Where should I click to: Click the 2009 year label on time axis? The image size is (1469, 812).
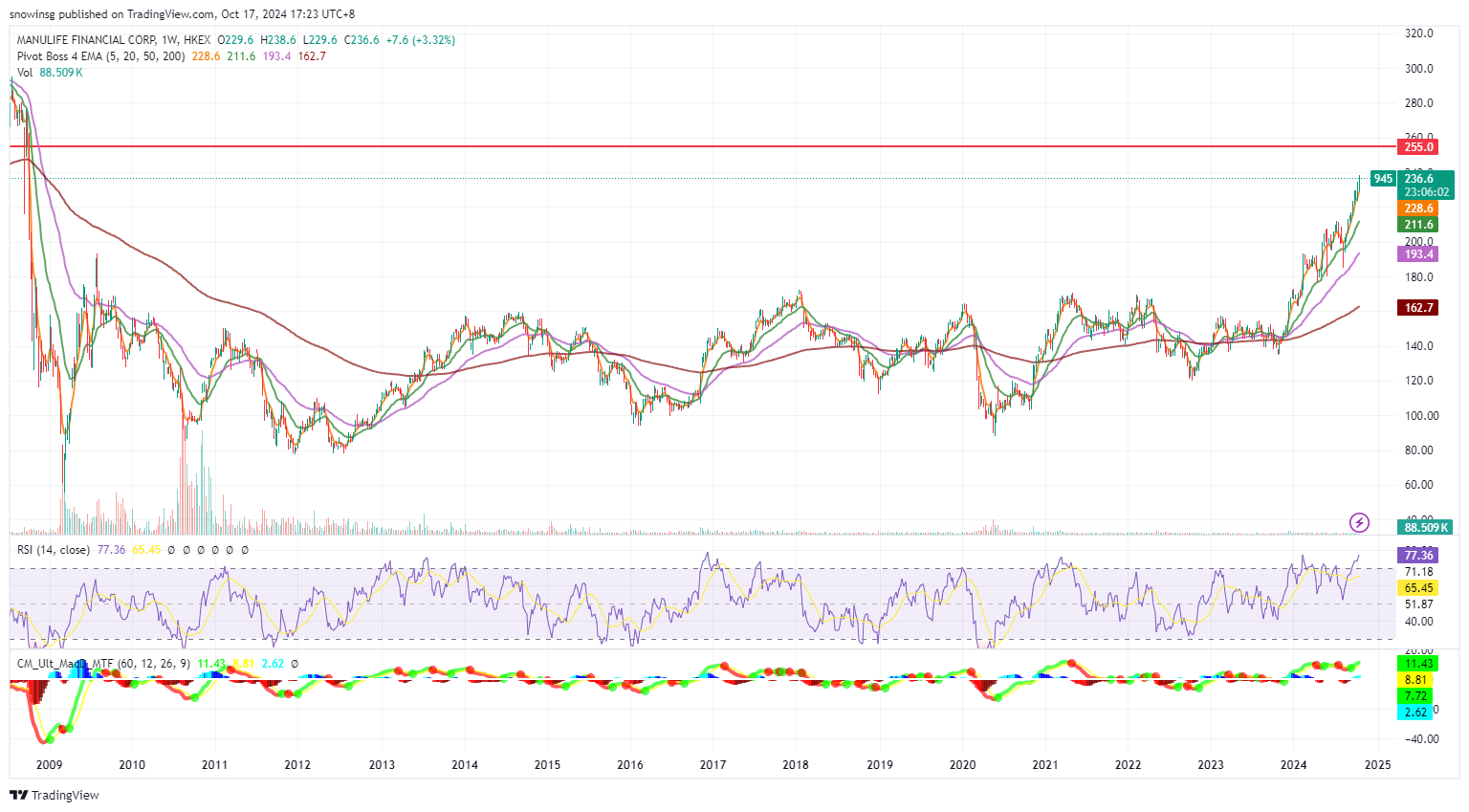point(49,765)
